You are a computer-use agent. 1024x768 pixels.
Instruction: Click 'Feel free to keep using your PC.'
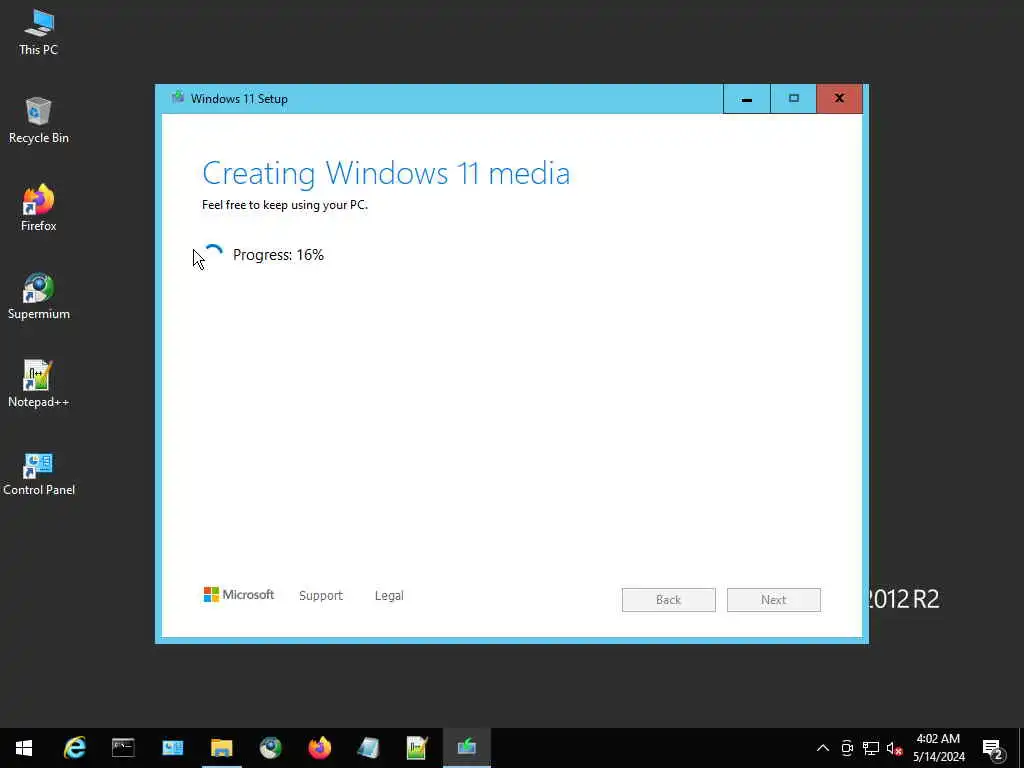click(285, 205)
